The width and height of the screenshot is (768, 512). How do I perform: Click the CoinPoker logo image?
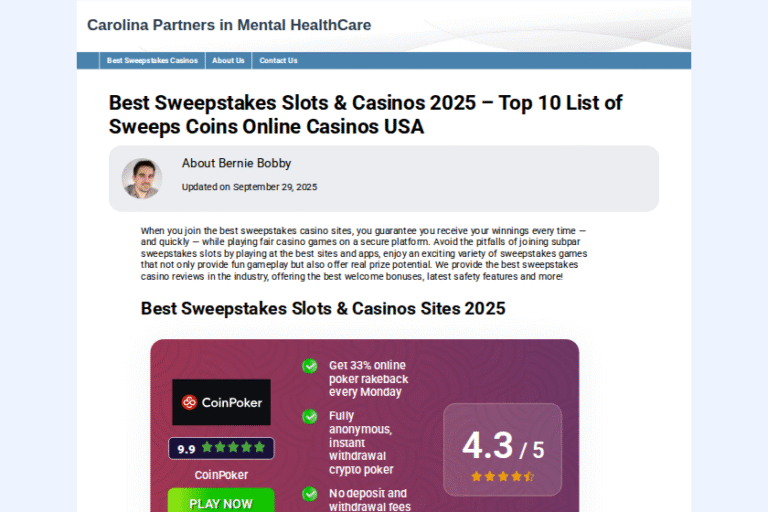(x=221, y=402)
